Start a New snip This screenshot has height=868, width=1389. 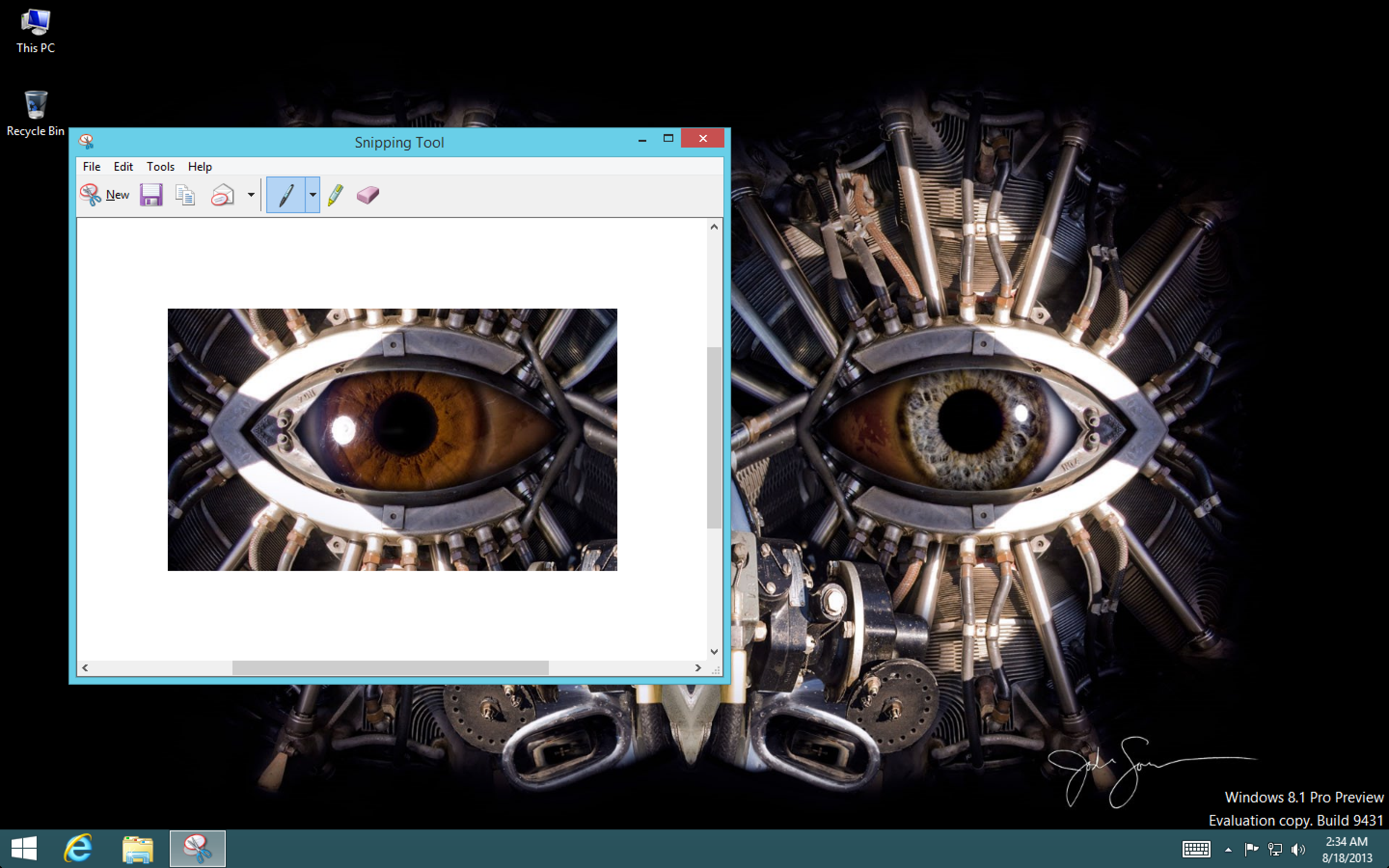(x=105, y=195)
